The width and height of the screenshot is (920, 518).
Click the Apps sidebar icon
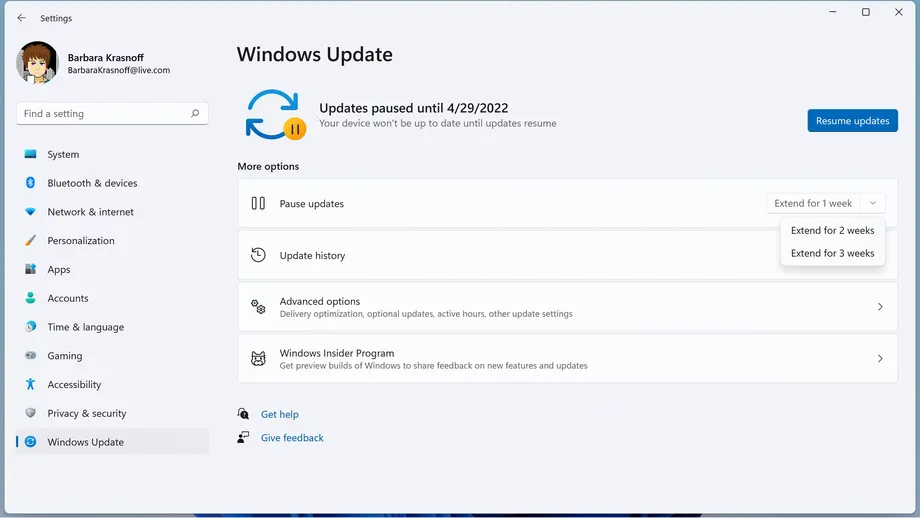(31, 269)
